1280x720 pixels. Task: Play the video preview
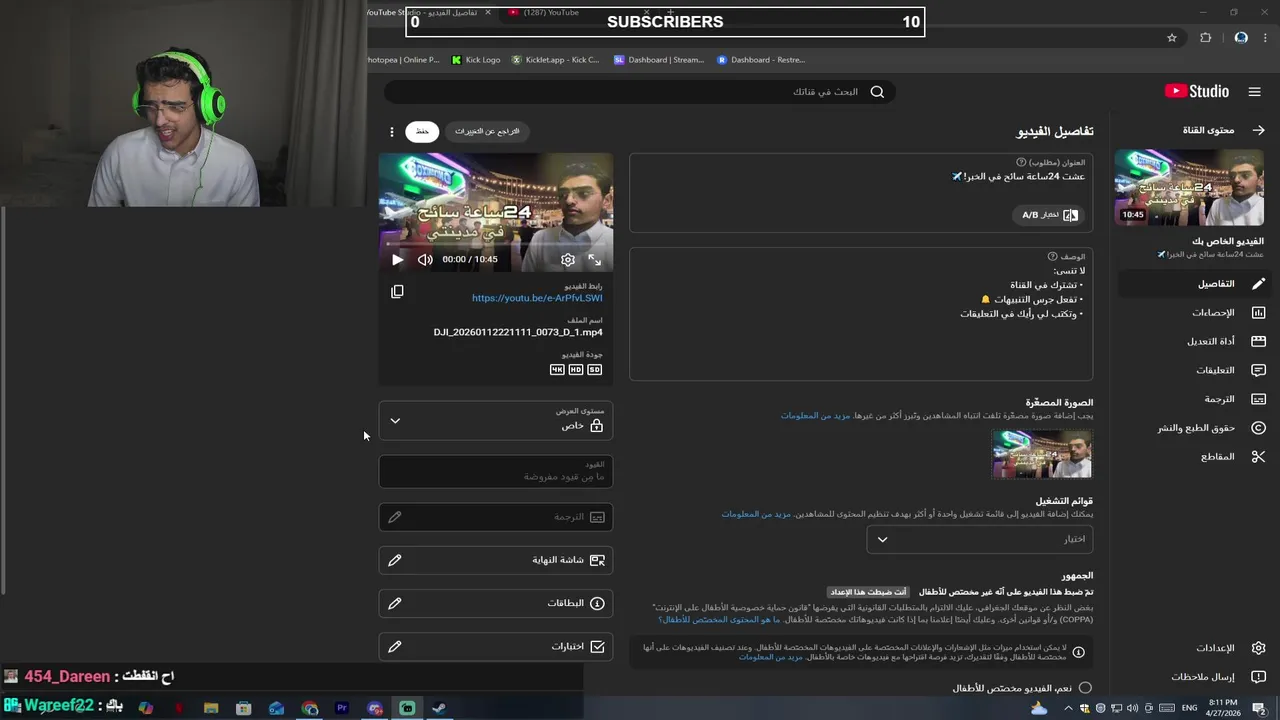point(397,260)
